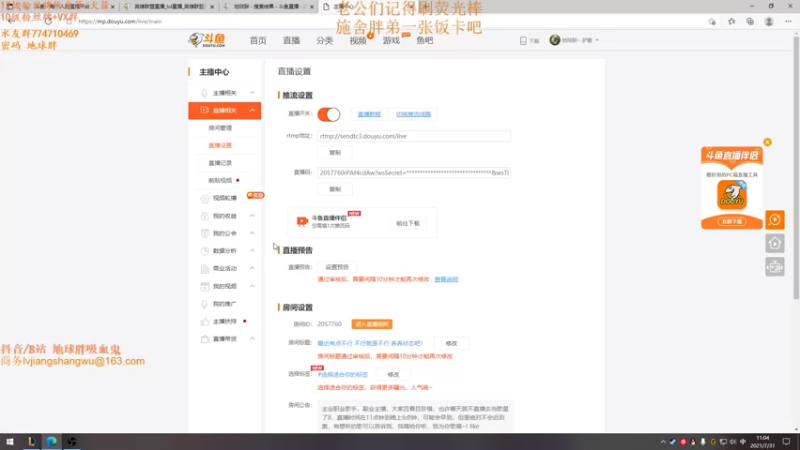Select 直播记录 in the sidebar submenu
Image resolution: width=800 pixels, height=450 pixels.
coord(220,163)
